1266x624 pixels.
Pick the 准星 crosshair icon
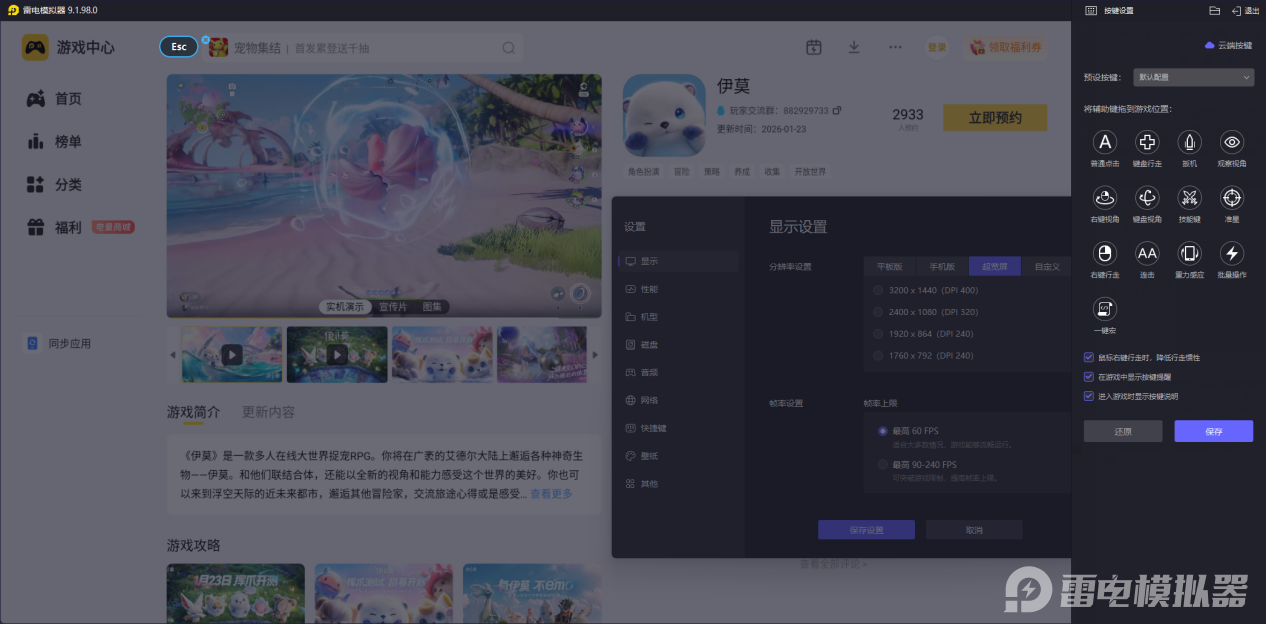click(1232, 197)
